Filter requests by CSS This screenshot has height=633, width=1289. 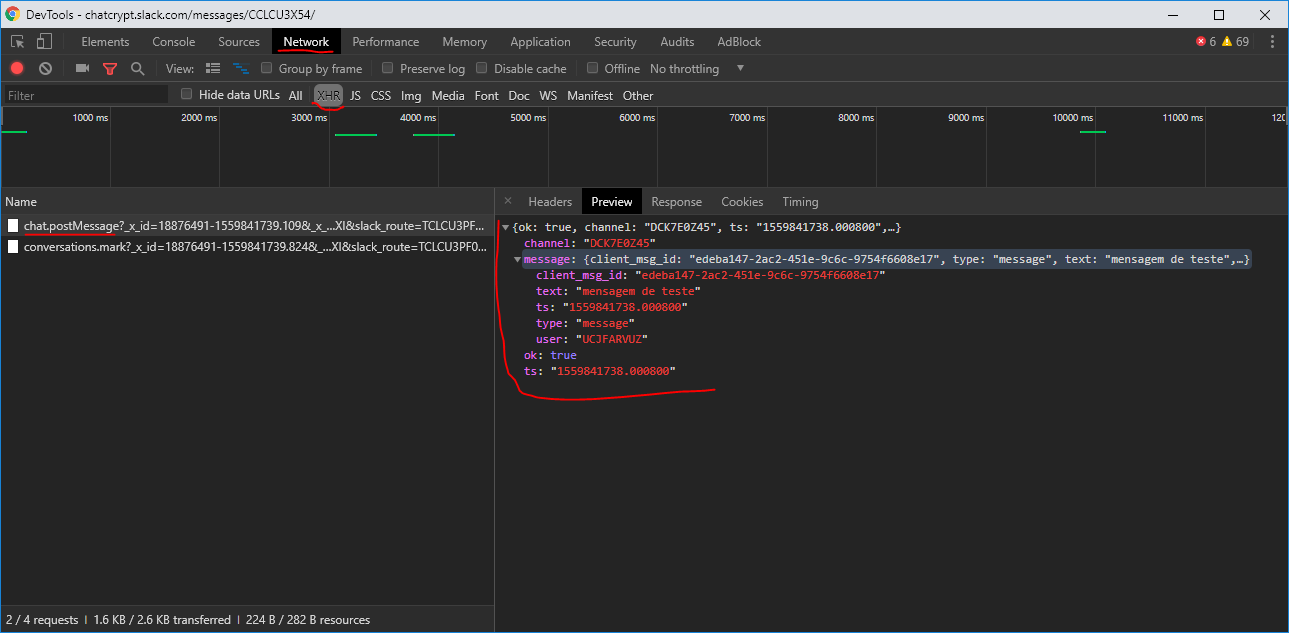click(381, 96)
